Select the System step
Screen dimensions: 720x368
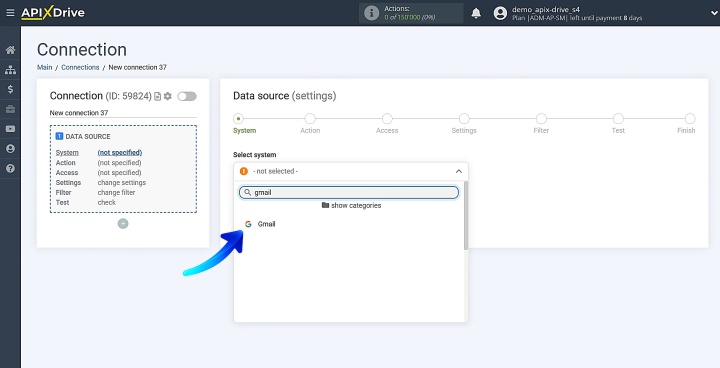(238, 119)
